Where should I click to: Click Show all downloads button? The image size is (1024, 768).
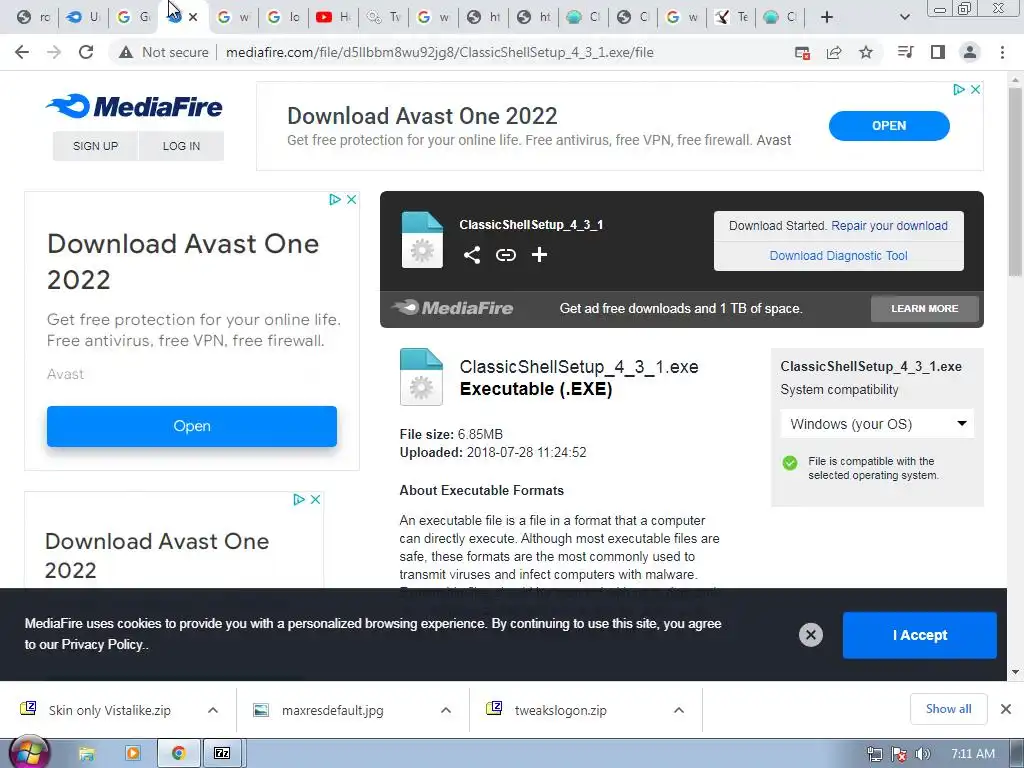948,709
